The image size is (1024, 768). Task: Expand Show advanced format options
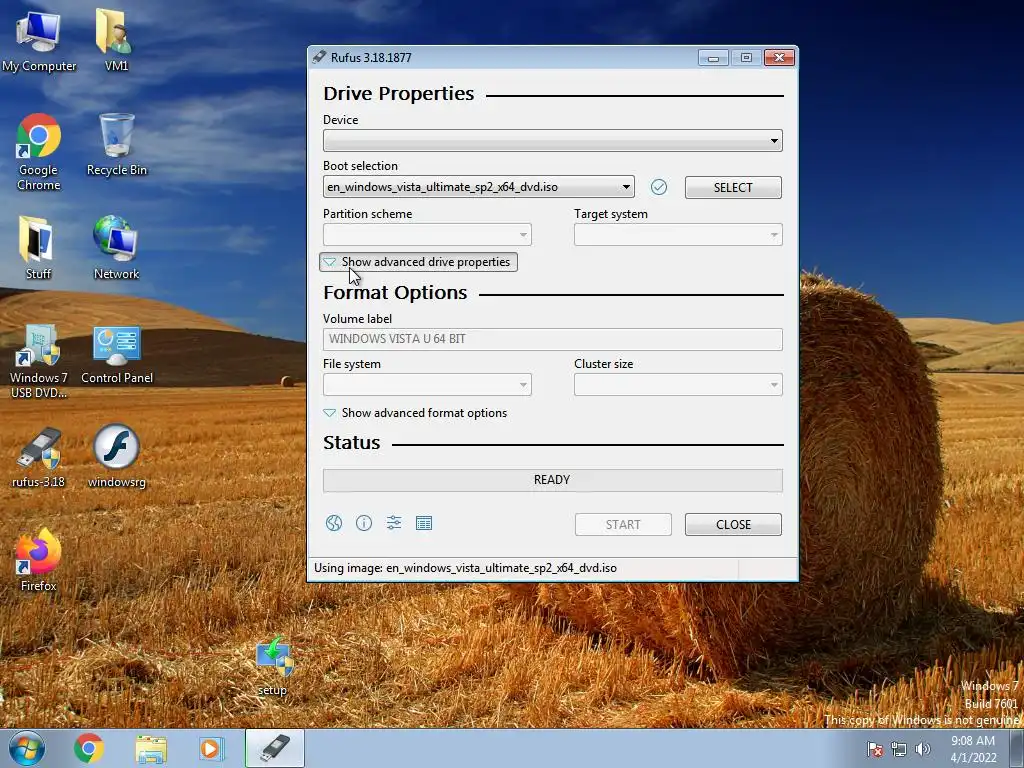[x=415, y=413]
